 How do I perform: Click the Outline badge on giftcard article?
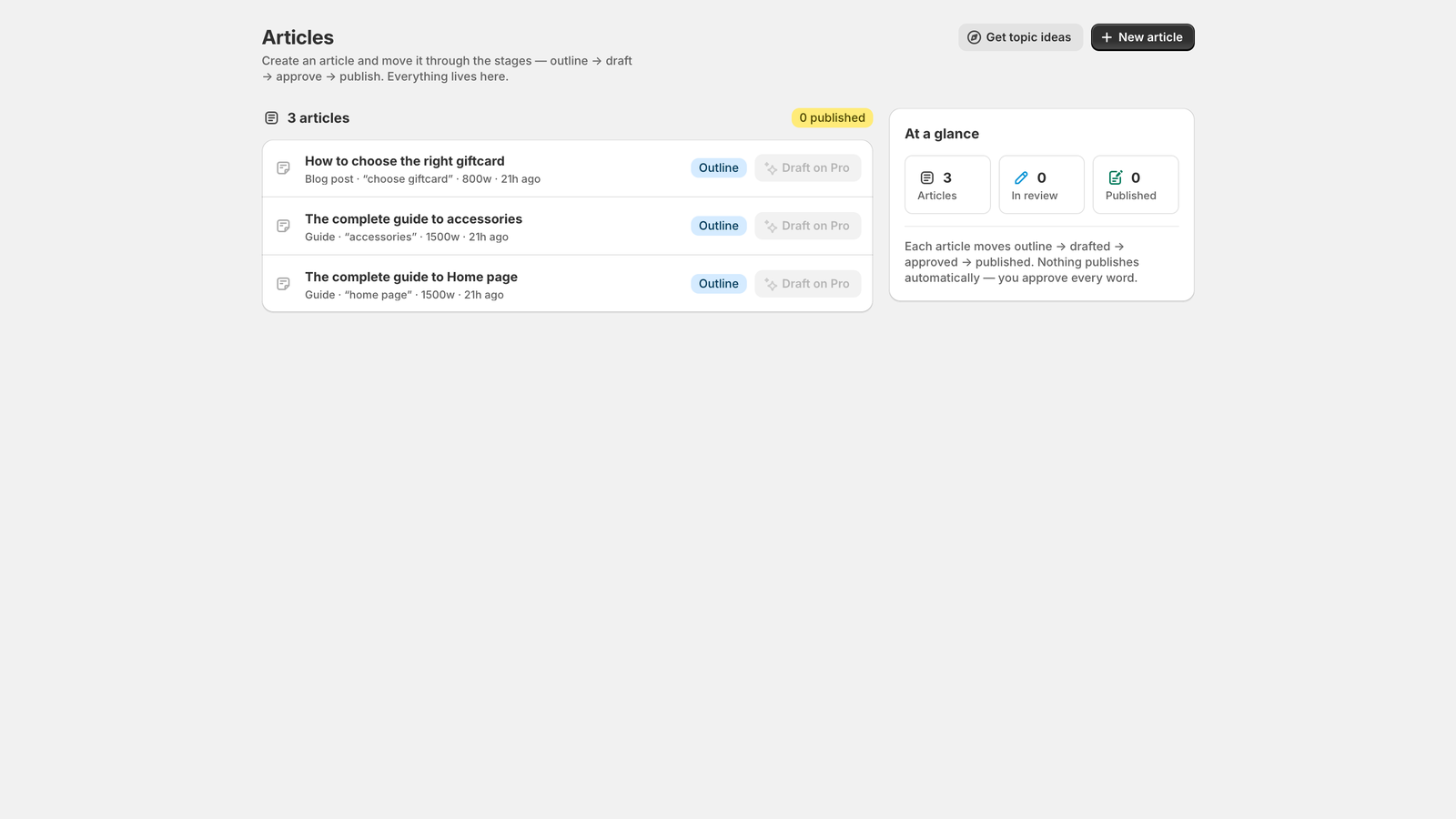718,168
